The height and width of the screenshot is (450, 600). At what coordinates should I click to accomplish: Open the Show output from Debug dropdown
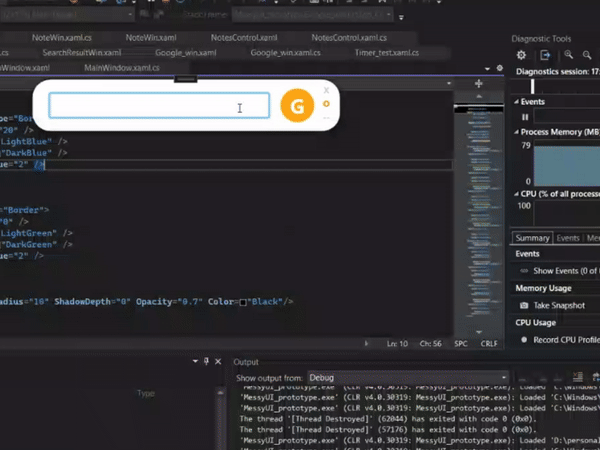point(408,378)
